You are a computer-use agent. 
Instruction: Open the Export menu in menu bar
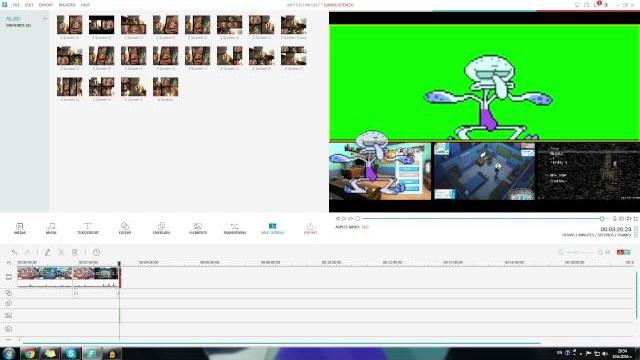(46, 5)
